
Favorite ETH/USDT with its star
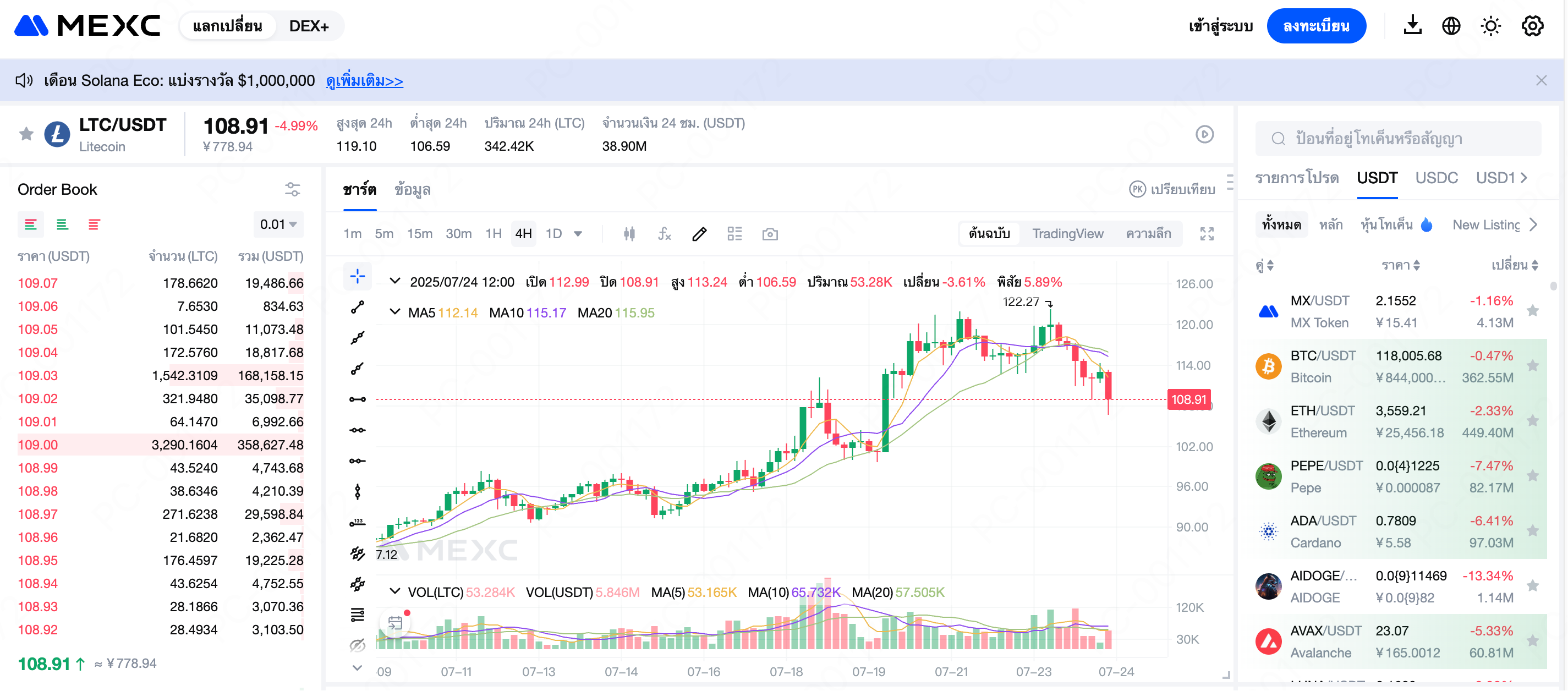[x=1532, y=421]
